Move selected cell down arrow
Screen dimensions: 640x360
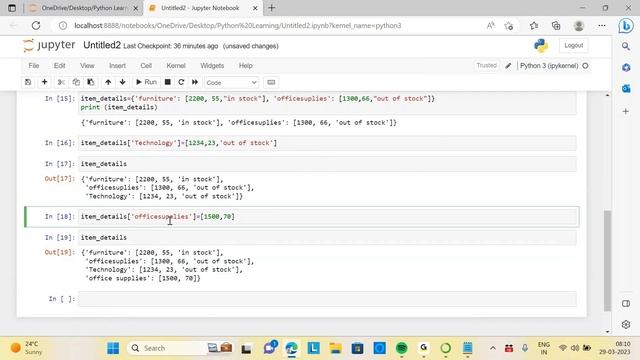122,82
